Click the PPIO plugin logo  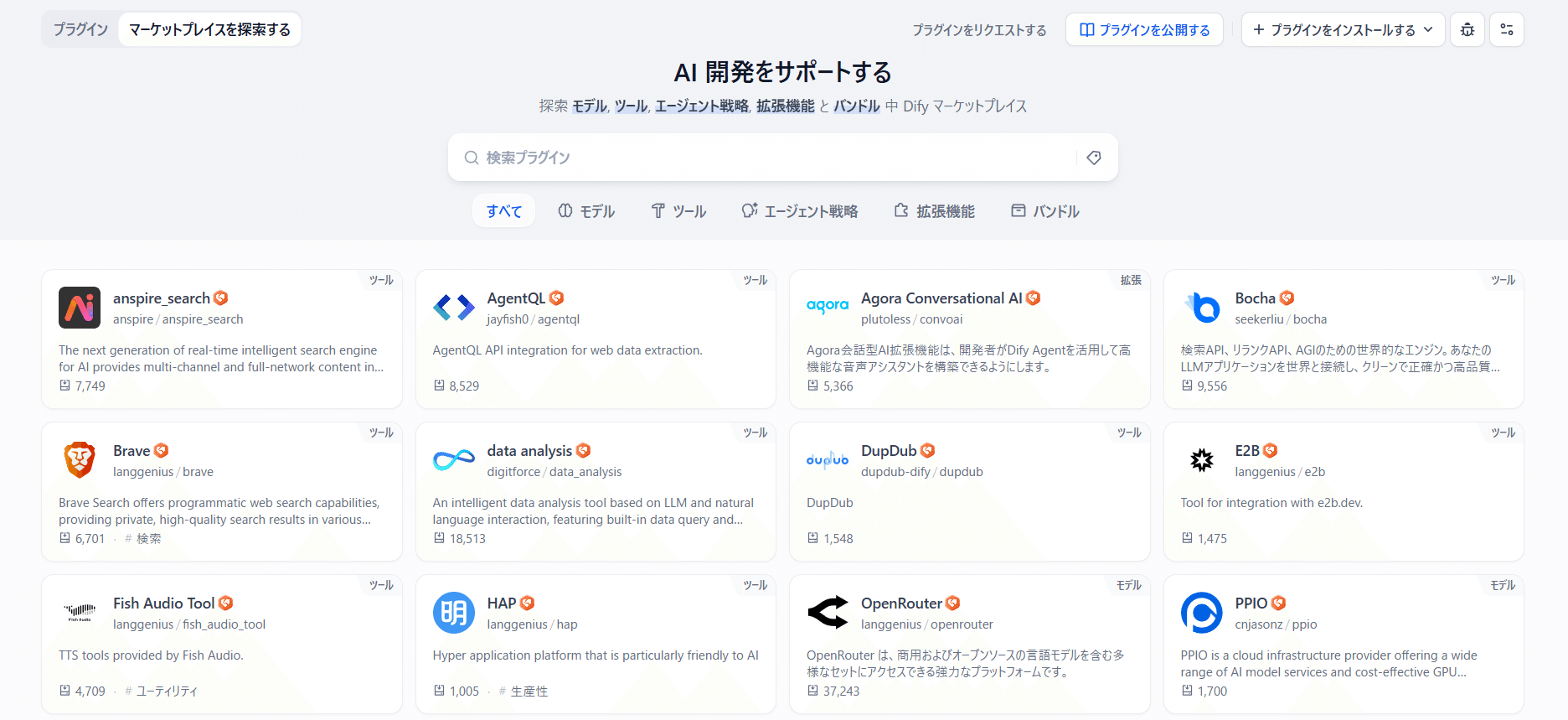pyautogui.click(x=1202, y=613)
